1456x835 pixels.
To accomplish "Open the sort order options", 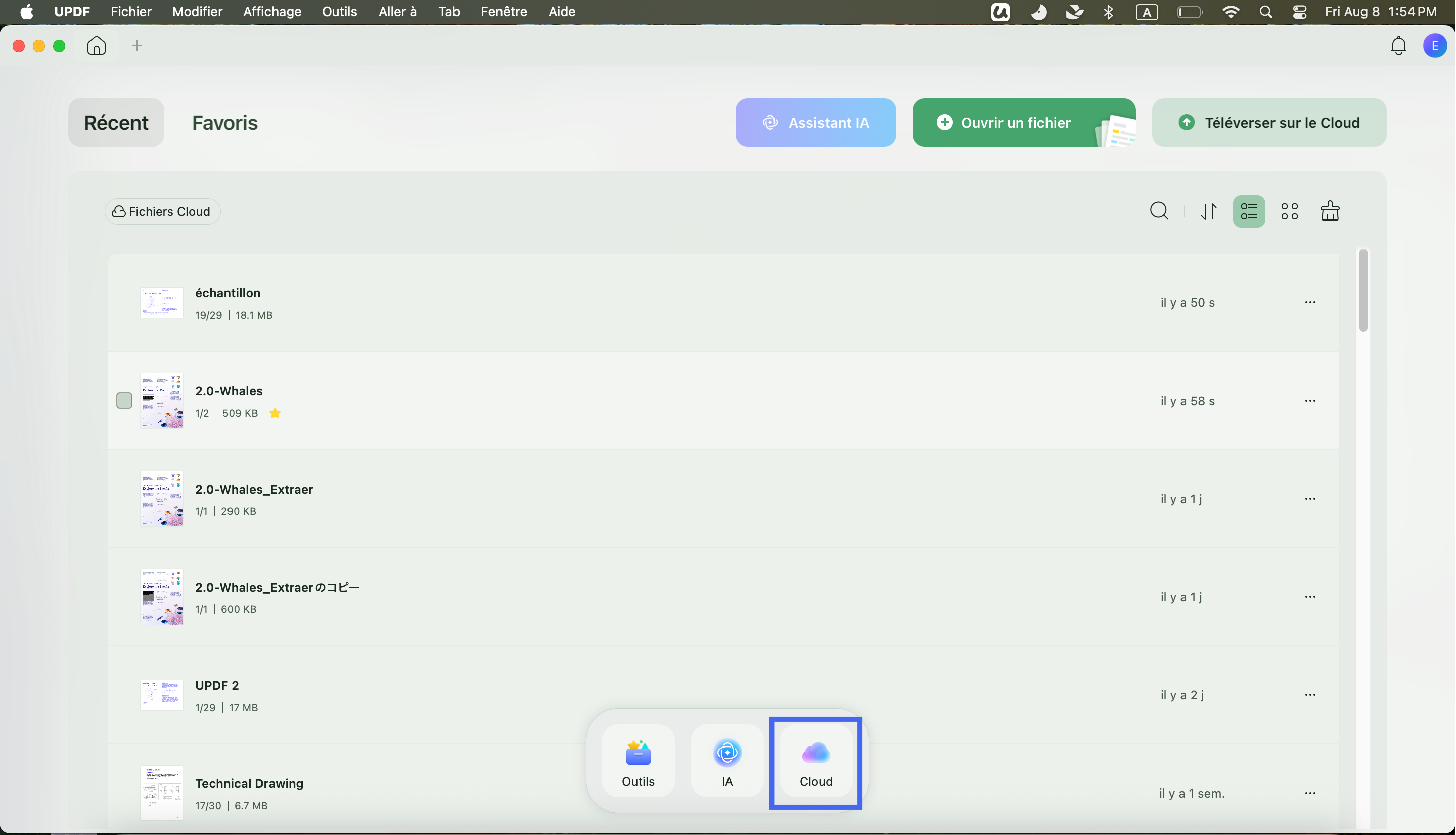I will (x=1209, y=211).
